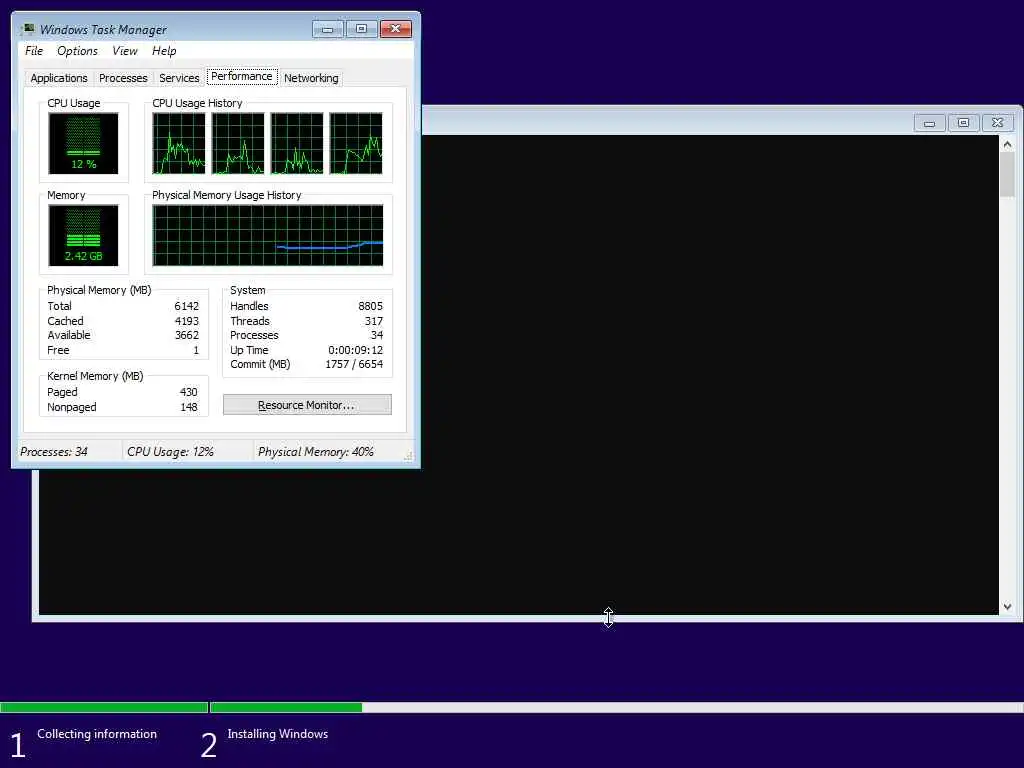Click the Free memory value 1
The width and height of the screenshot is (1024, 768).
pos(196,350)
